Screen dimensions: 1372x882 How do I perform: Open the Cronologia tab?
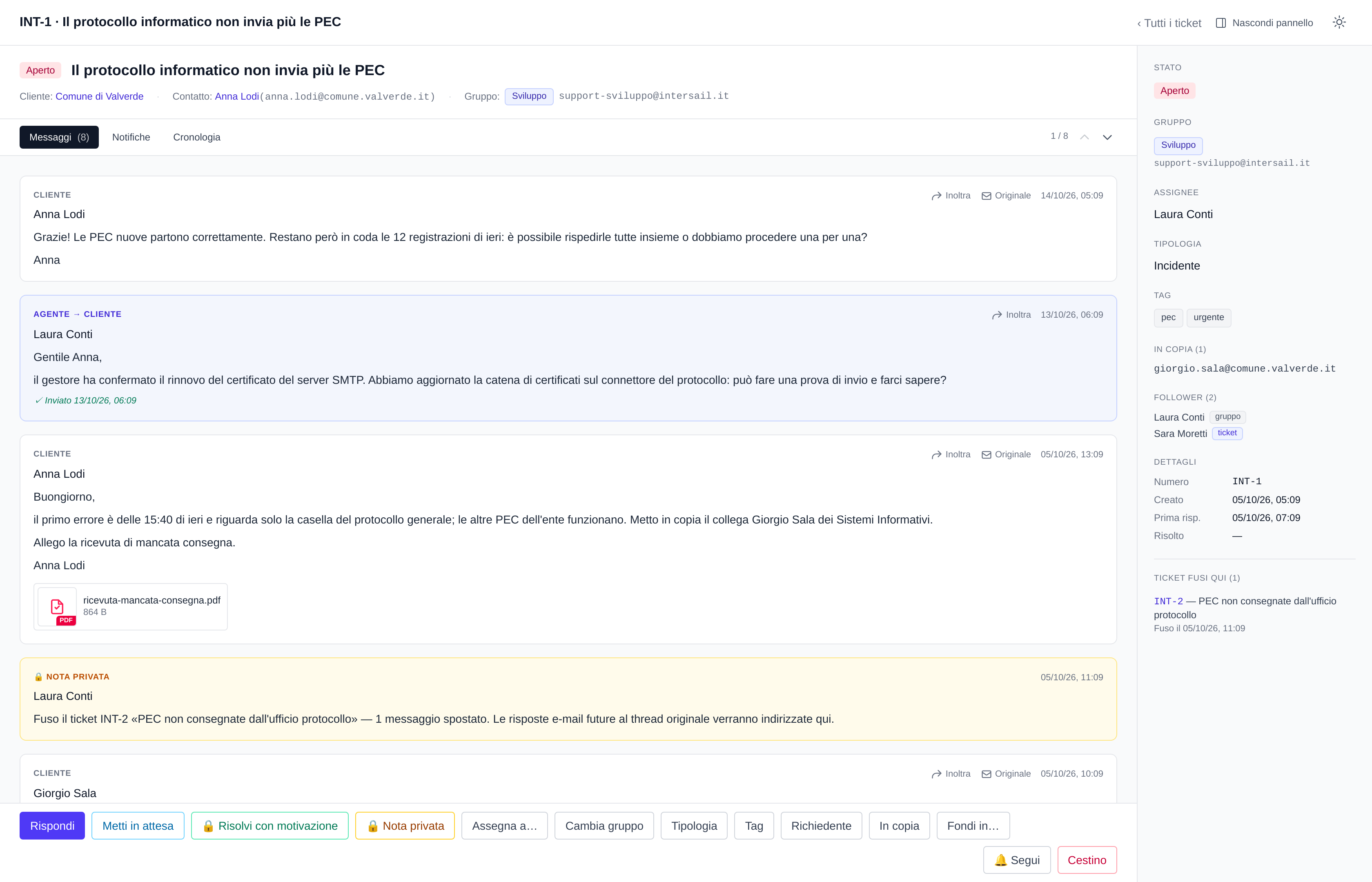pyautogui.click(x=196, y=137)
